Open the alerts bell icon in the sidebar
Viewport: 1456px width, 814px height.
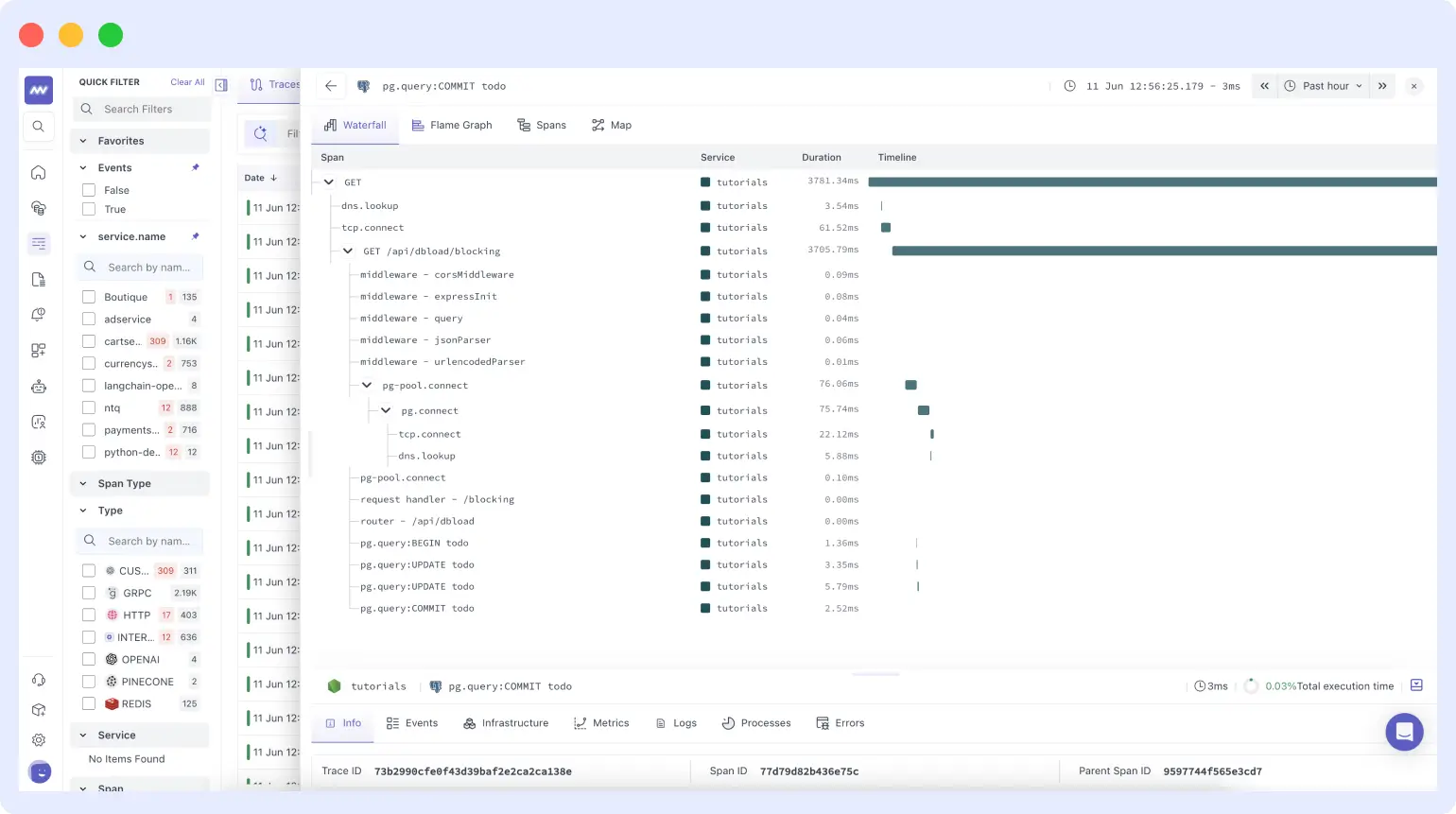click(x=39, y=315)
